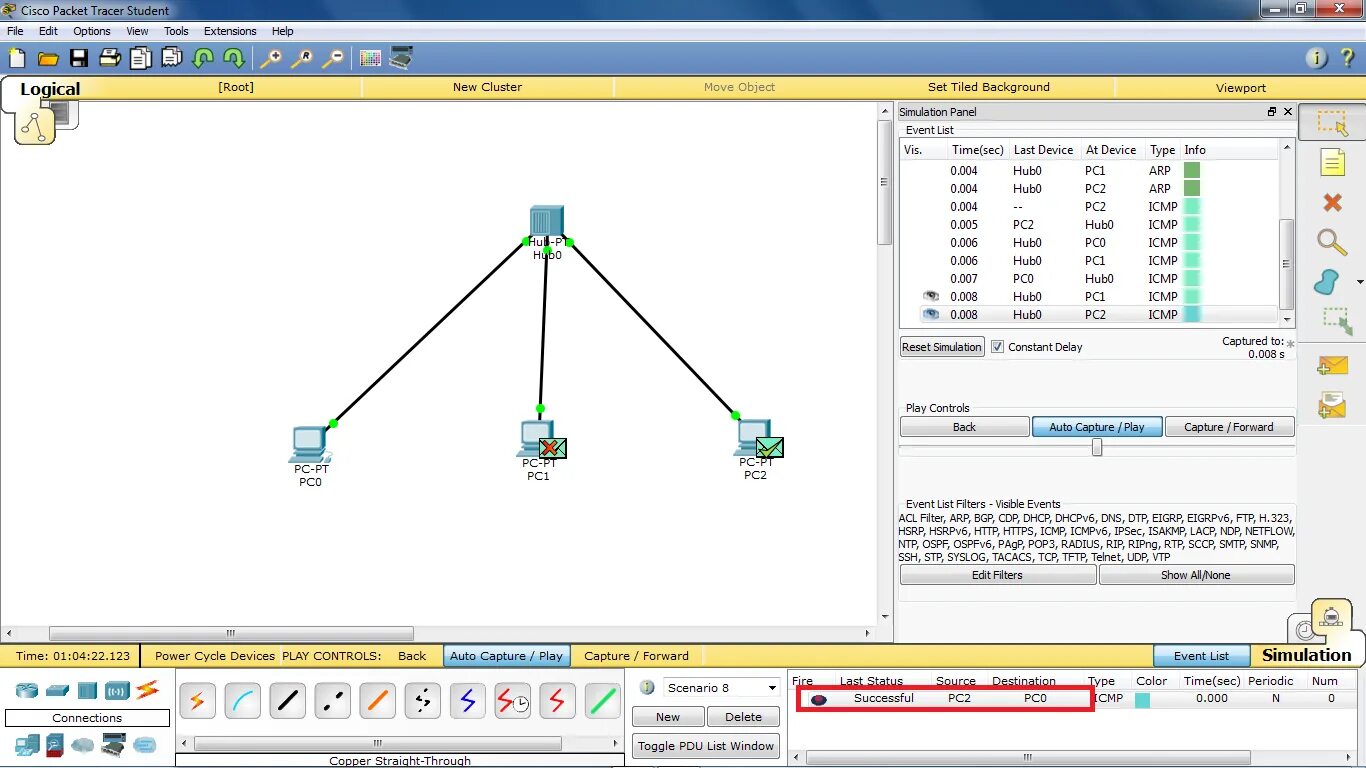Viewport: 1366px width, 768px height.
Task: Click the New file toolbar icon
Action: point(17,59)
